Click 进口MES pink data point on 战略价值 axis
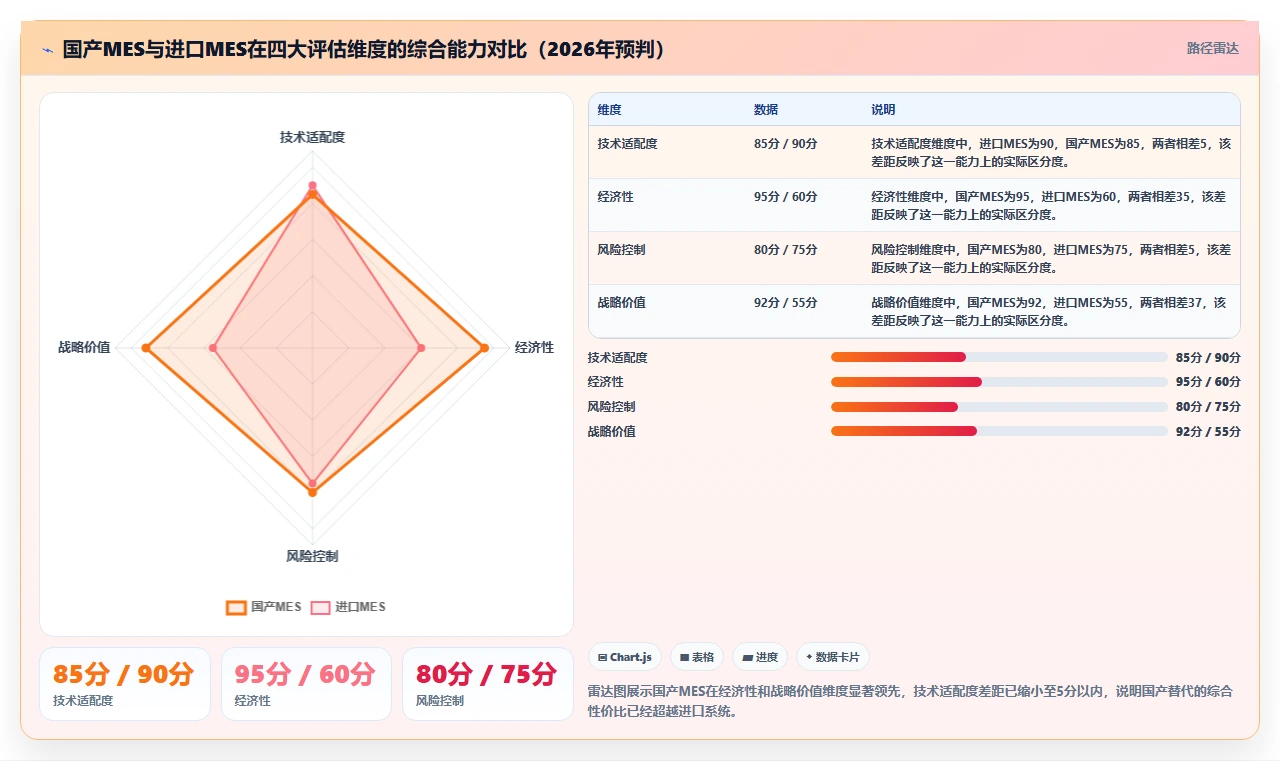This screenshot has height=761, width=1280. point(212,348)
